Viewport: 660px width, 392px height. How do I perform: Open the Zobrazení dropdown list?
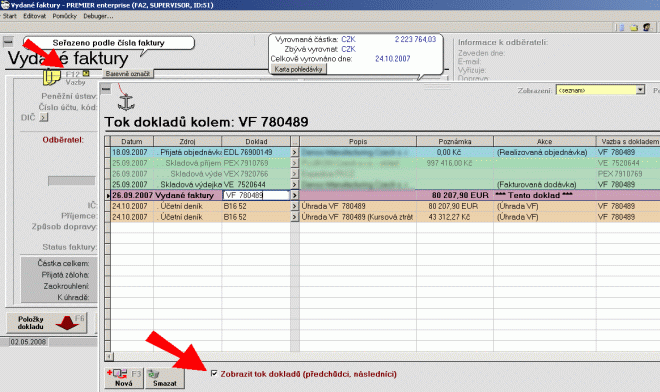pyautogui.click(x=640, y=90)
